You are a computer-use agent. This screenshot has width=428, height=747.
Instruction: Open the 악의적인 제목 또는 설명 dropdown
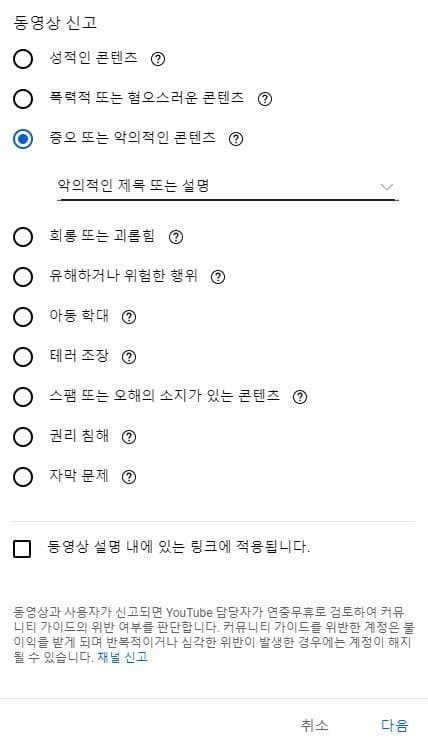tap(228, 186)
